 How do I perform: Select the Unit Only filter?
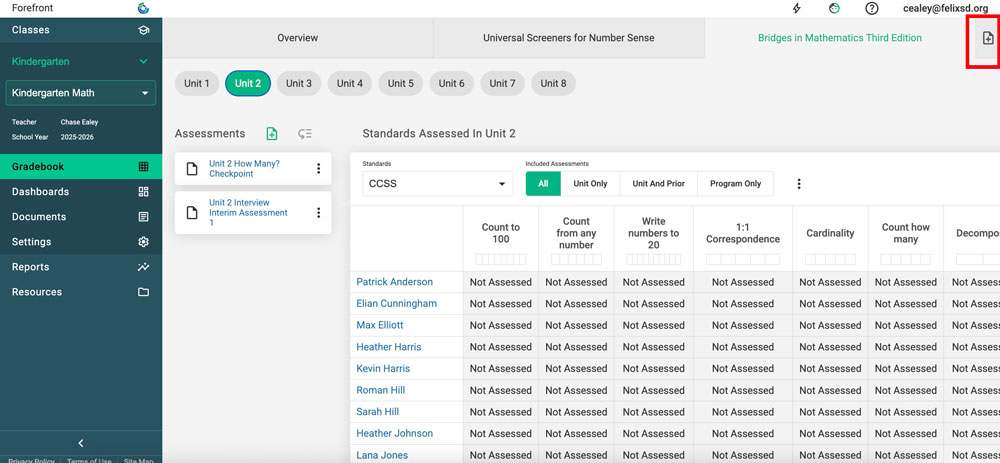click(591, 184)
